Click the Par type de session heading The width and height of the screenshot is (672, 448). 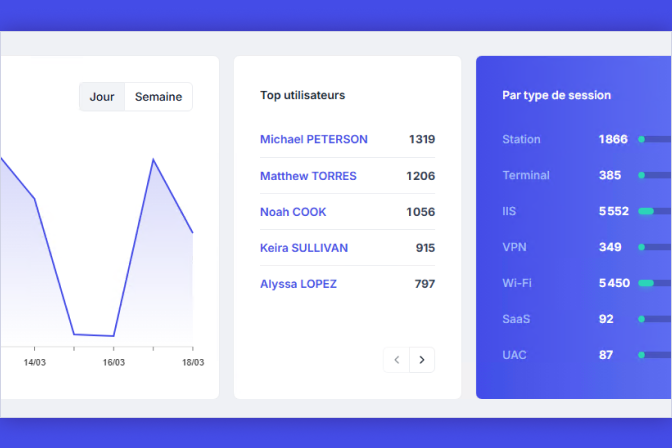[x=556, y=96]
